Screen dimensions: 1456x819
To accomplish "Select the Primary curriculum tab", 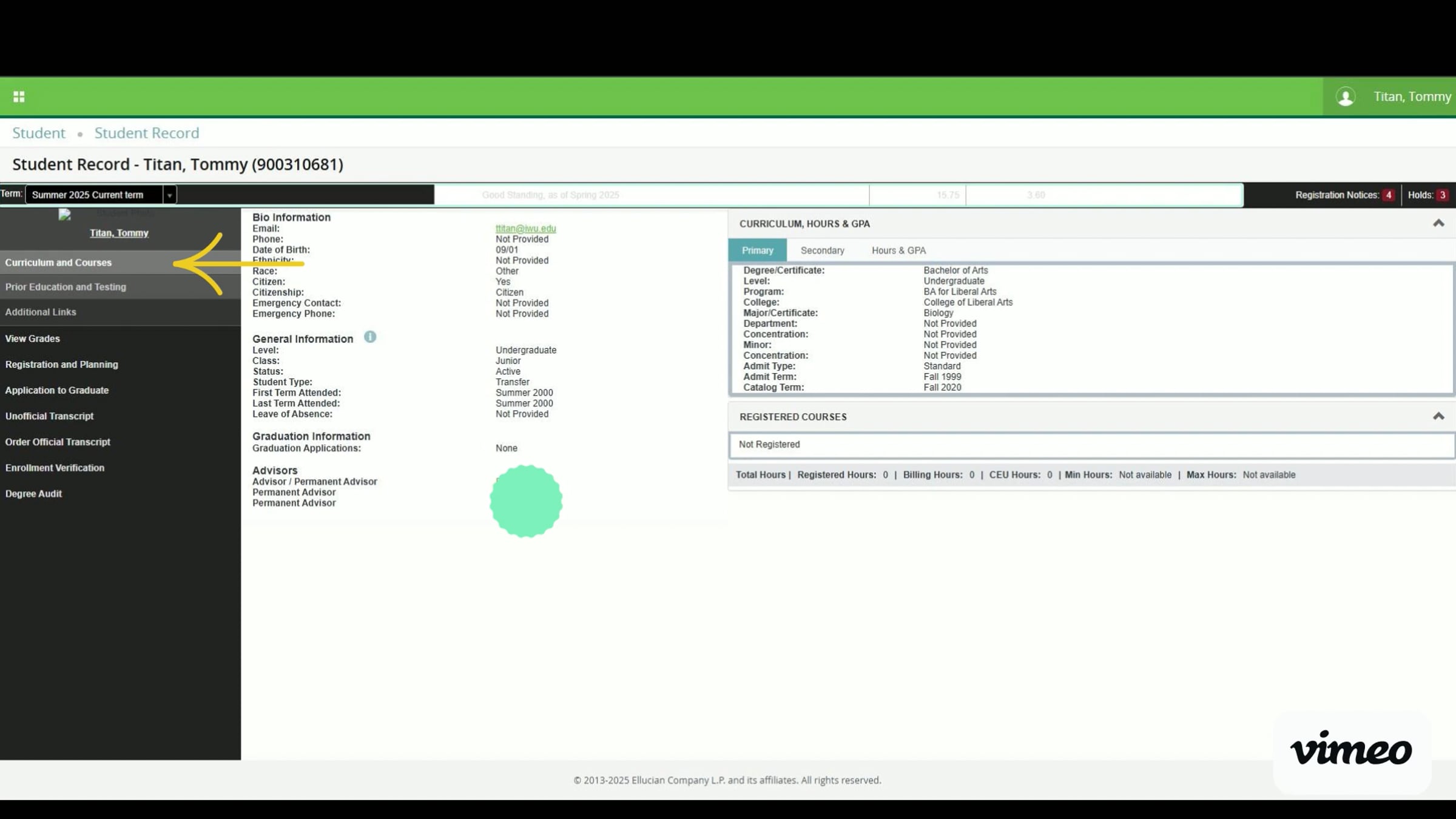I will (757, 251).
